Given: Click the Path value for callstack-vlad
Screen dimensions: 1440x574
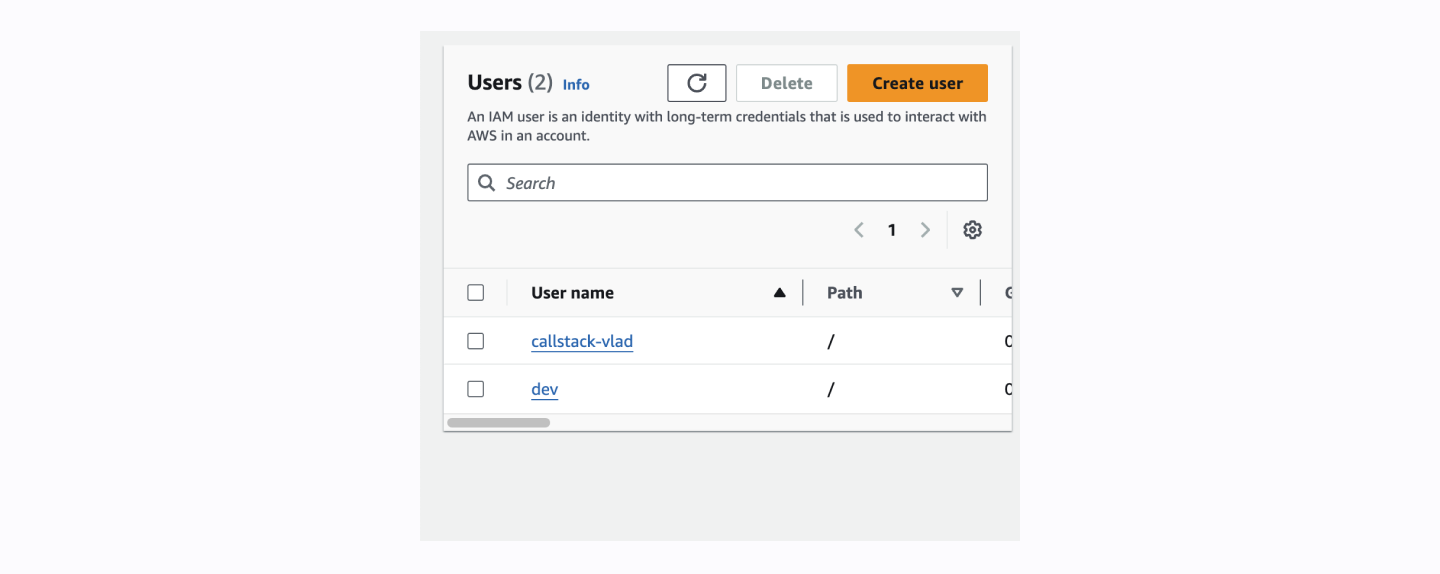Looking at the screenshot, I should click(831, 341).
